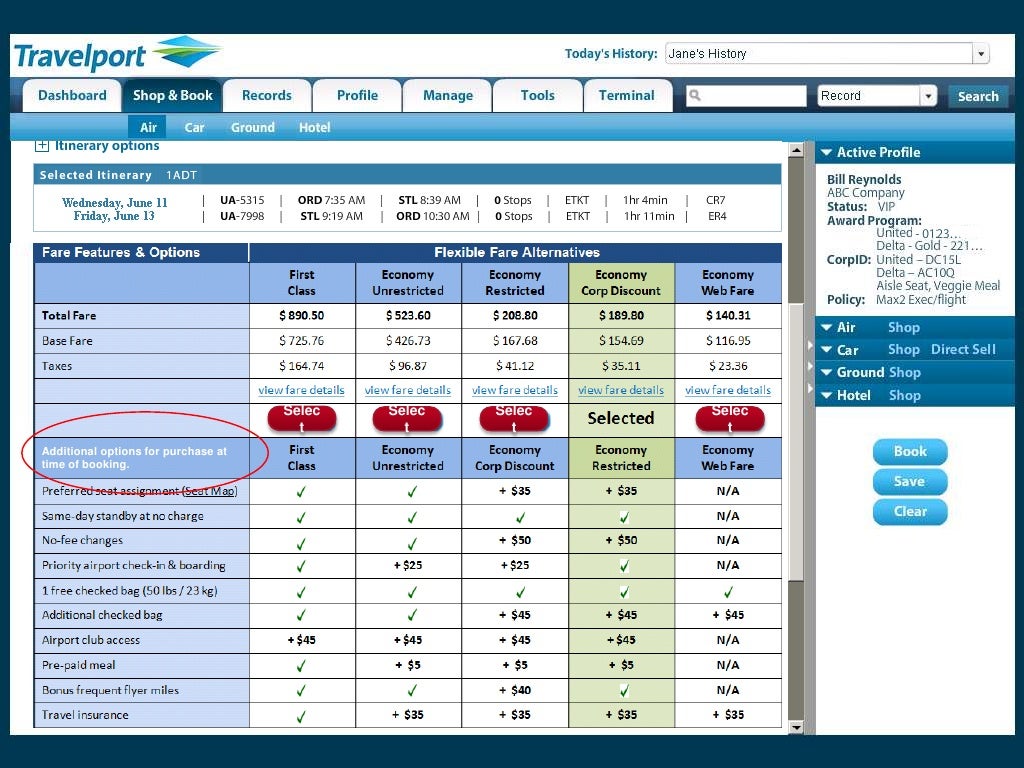Click 'Airport club access' row label
Screen dimensions: 1024x768
91,640
